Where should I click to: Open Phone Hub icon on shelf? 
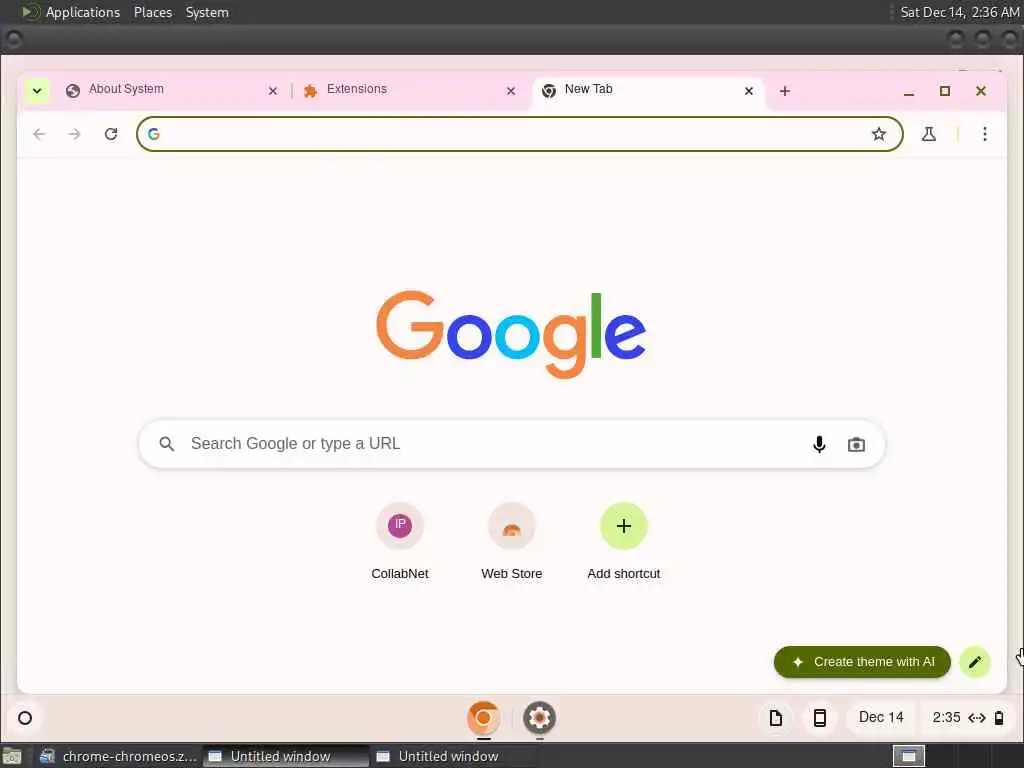tap(820, 718)
